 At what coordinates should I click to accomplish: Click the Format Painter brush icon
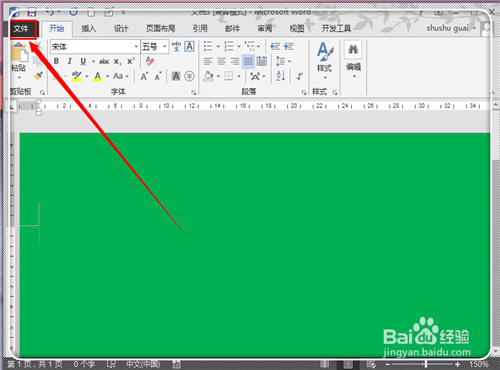(x=38, y=76)
